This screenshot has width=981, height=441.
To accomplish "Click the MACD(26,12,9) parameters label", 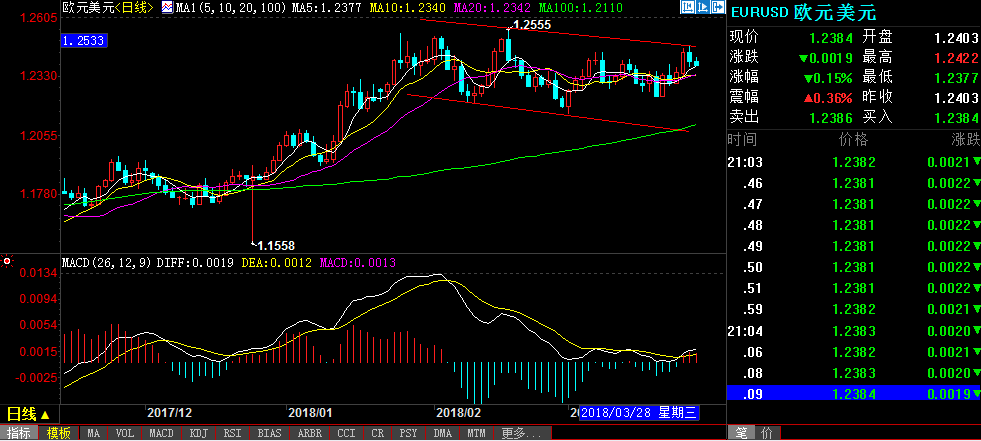I will 106,263.
